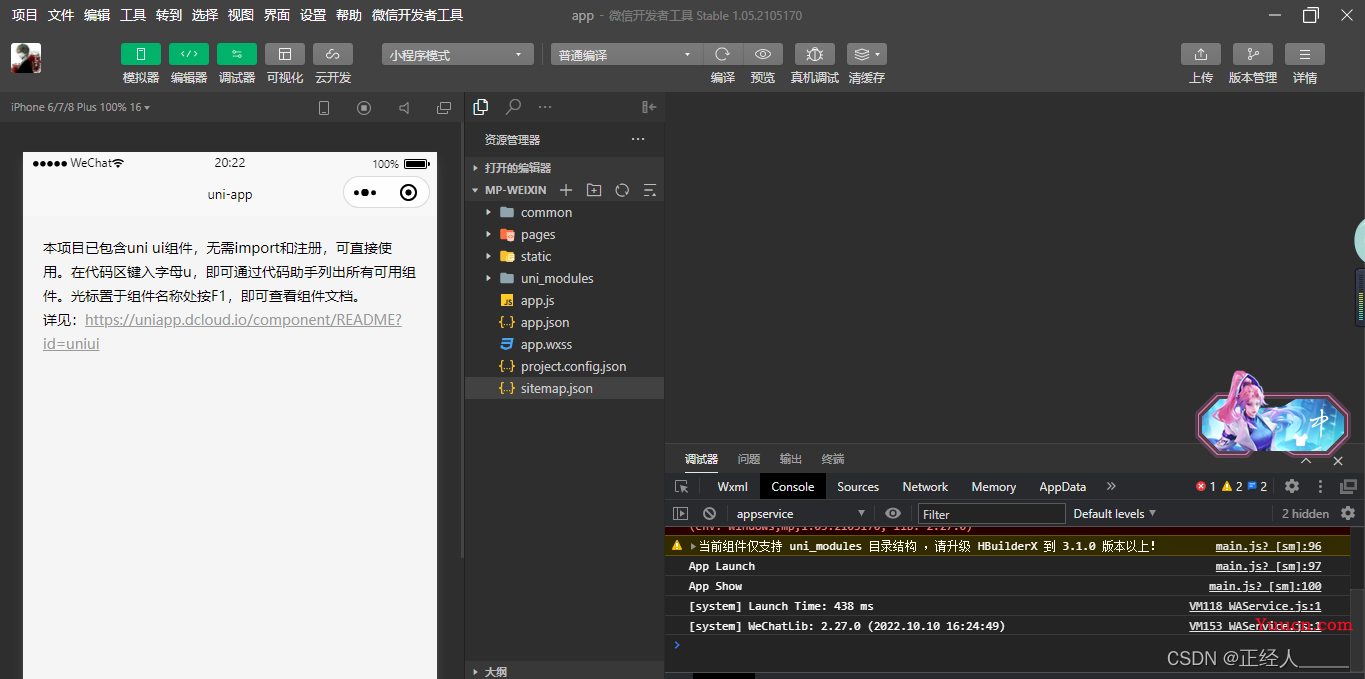Collapse the sidebar panel icon
The width and height of the screenshot is (1365, 679).
point(649,107)
